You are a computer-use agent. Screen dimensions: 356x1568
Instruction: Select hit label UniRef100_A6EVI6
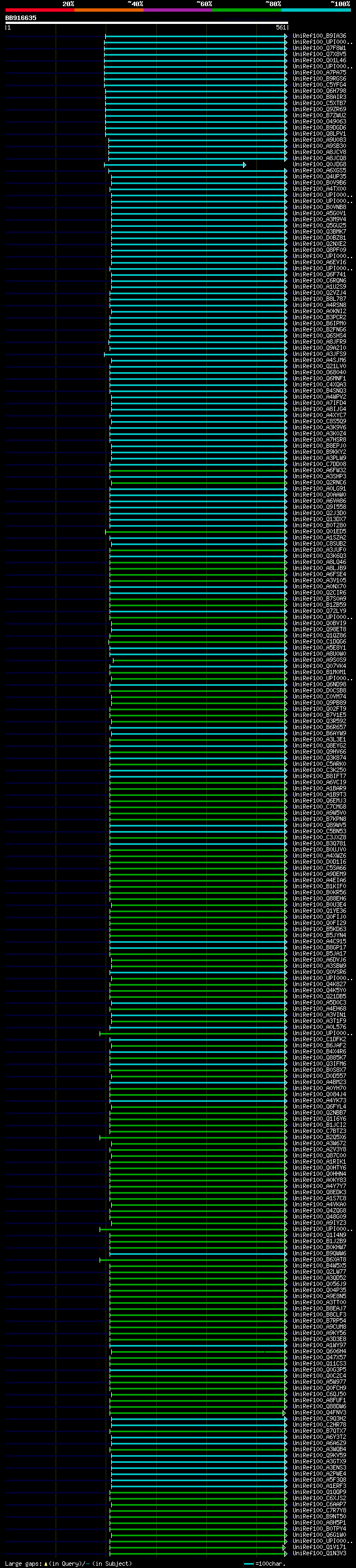click(x=319, y=263)
